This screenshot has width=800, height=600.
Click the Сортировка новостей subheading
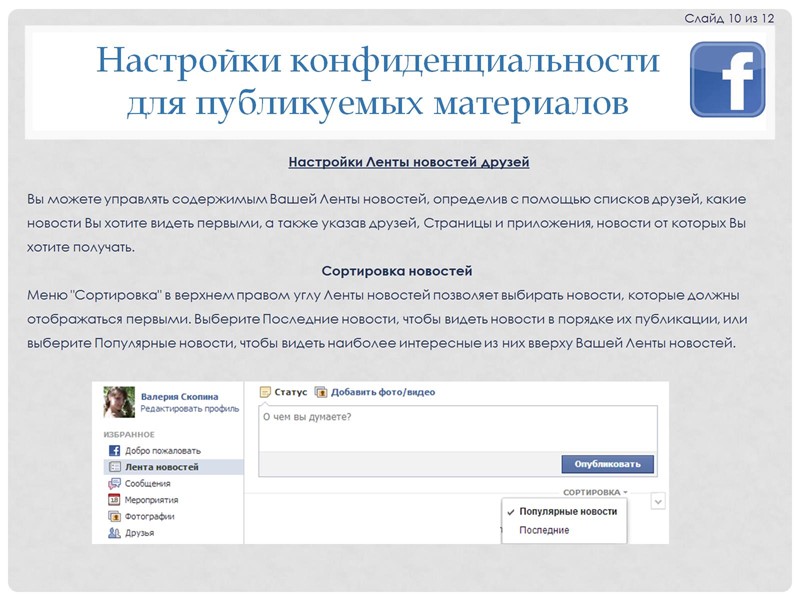point(396,271)
